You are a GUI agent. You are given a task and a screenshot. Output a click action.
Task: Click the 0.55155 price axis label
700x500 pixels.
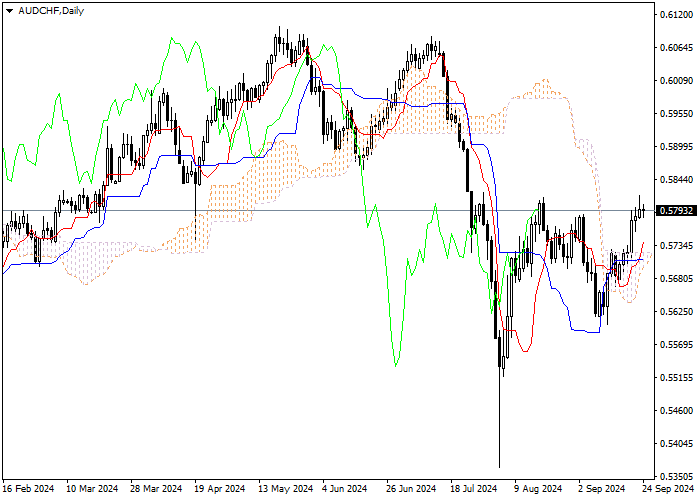tap(676, 378)
